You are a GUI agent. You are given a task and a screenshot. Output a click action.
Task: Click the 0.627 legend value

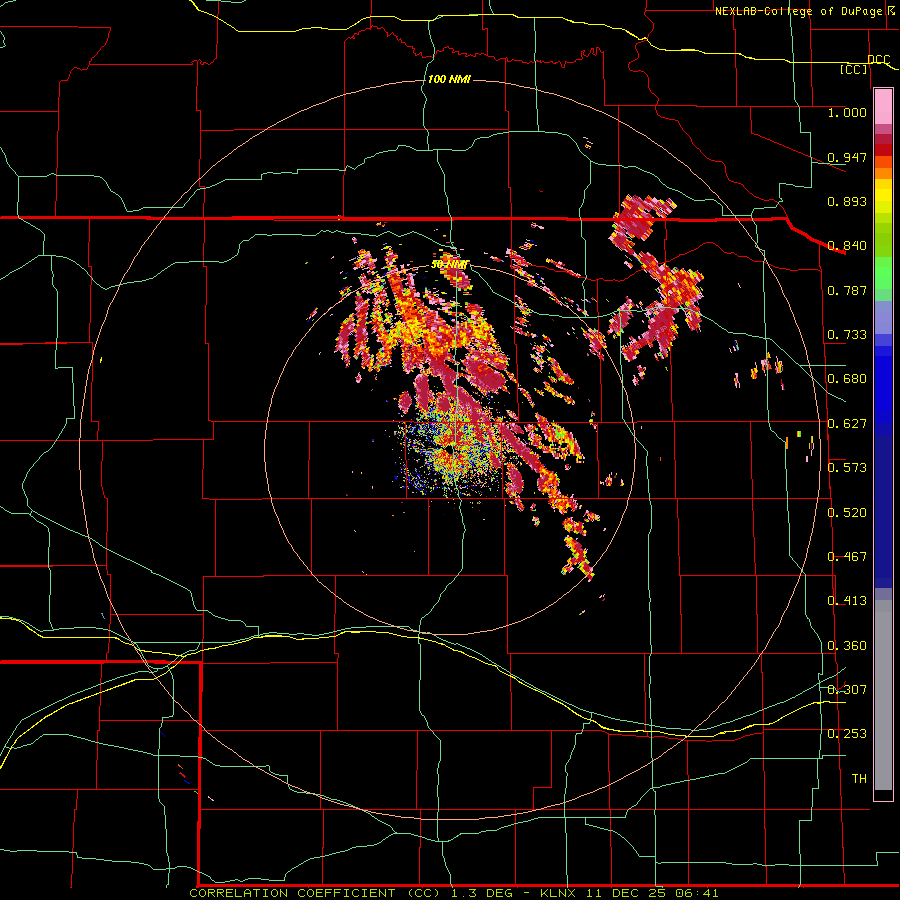click(x=847, y=424)
